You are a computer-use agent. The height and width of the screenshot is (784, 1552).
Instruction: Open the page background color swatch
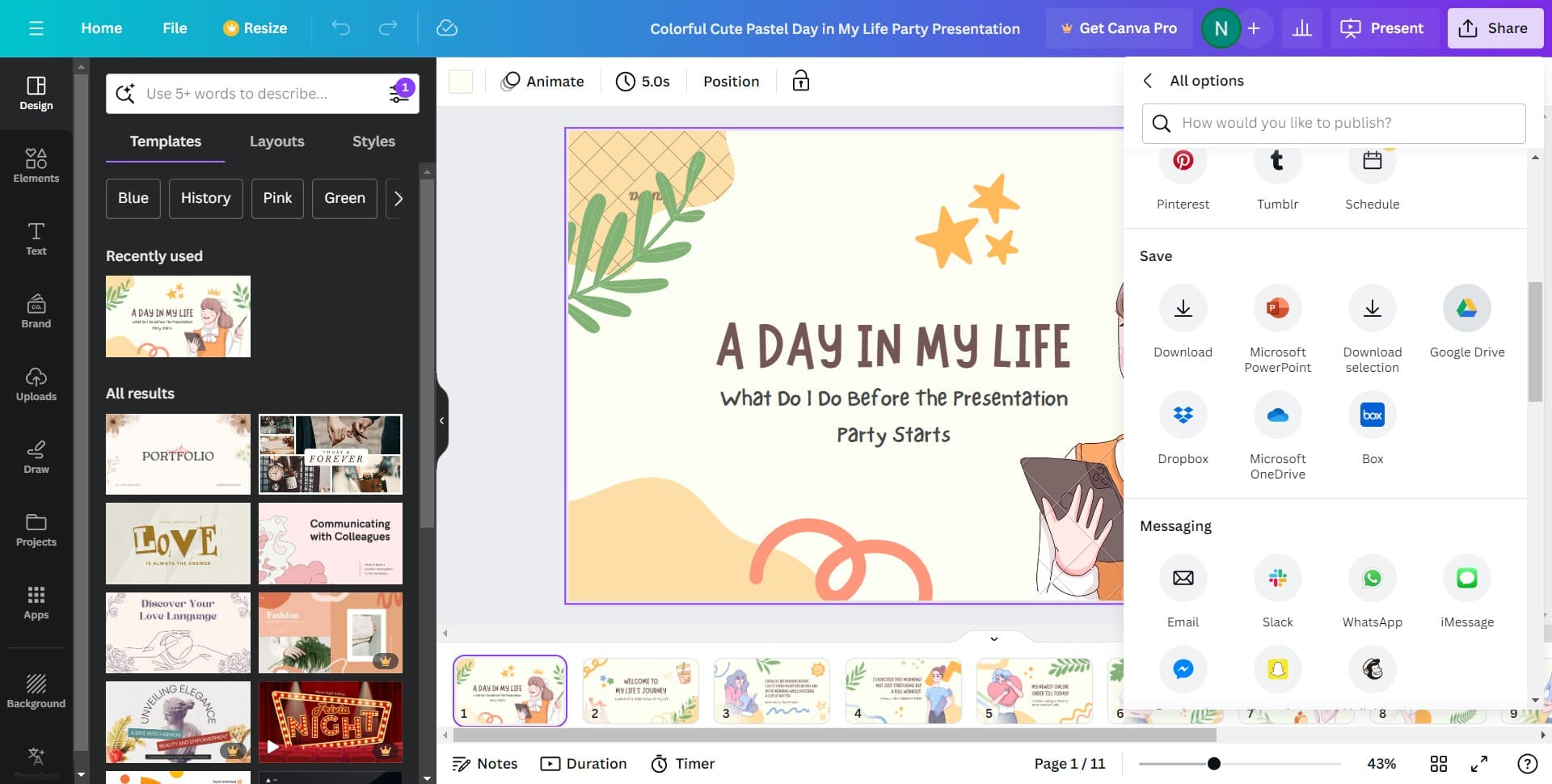click(461, 82)
